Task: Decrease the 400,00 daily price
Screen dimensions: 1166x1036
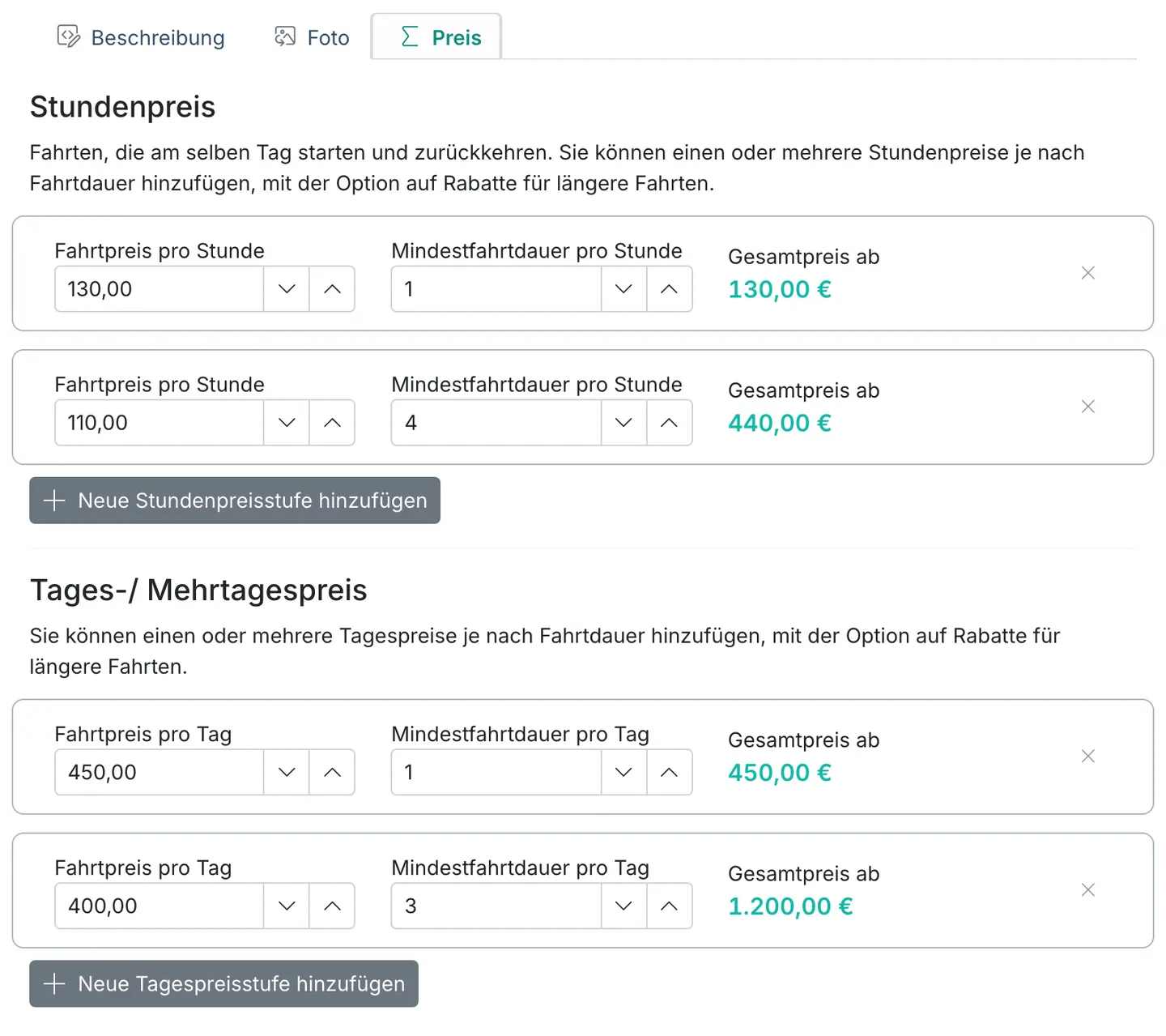Action: [x=287, y=906]
